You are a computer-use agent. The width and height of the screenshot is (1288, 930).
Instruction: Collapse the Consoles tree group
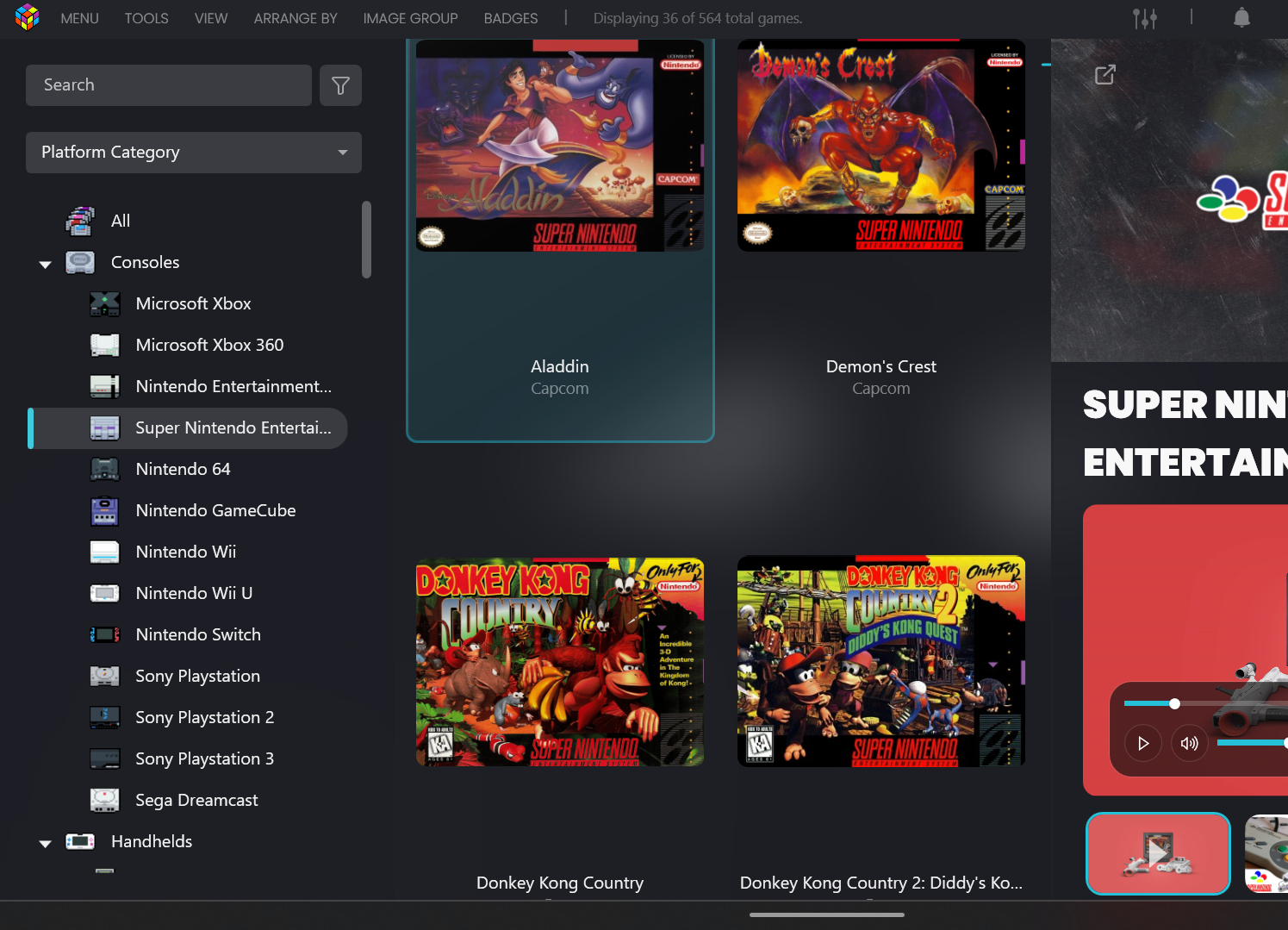click(x=45, y=264)
